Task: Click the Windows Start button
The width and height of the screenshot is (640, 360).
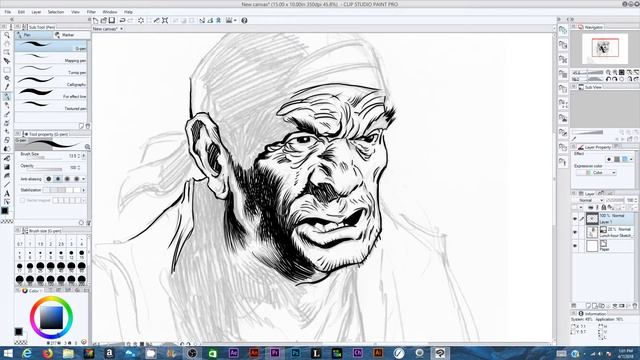Action: tap(8, 353)
